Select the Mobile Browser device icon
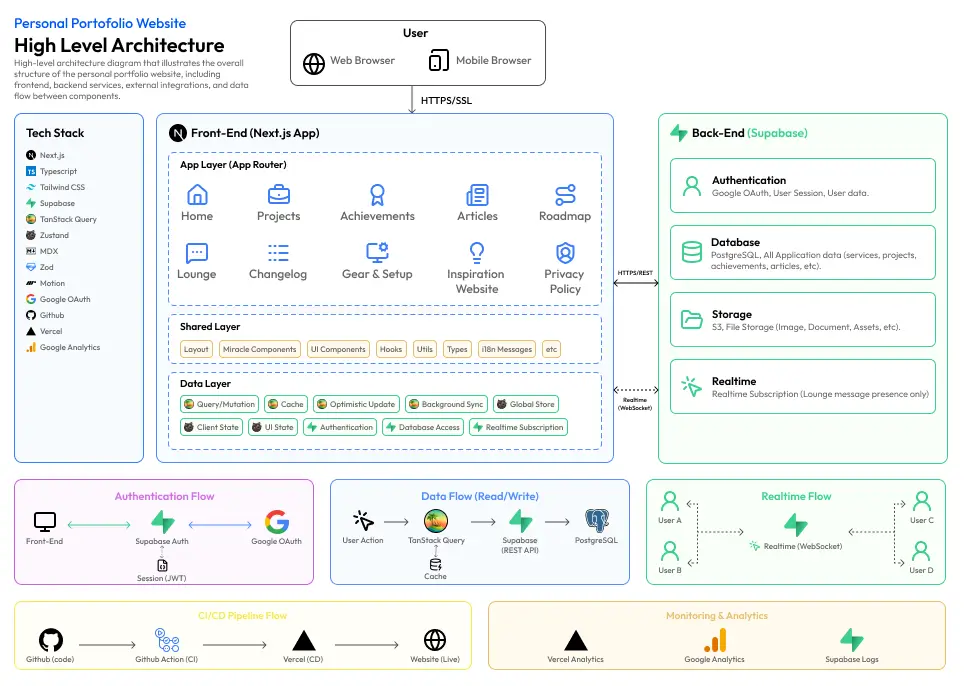Viewport: 966px width, 686px height. (439, 60)
